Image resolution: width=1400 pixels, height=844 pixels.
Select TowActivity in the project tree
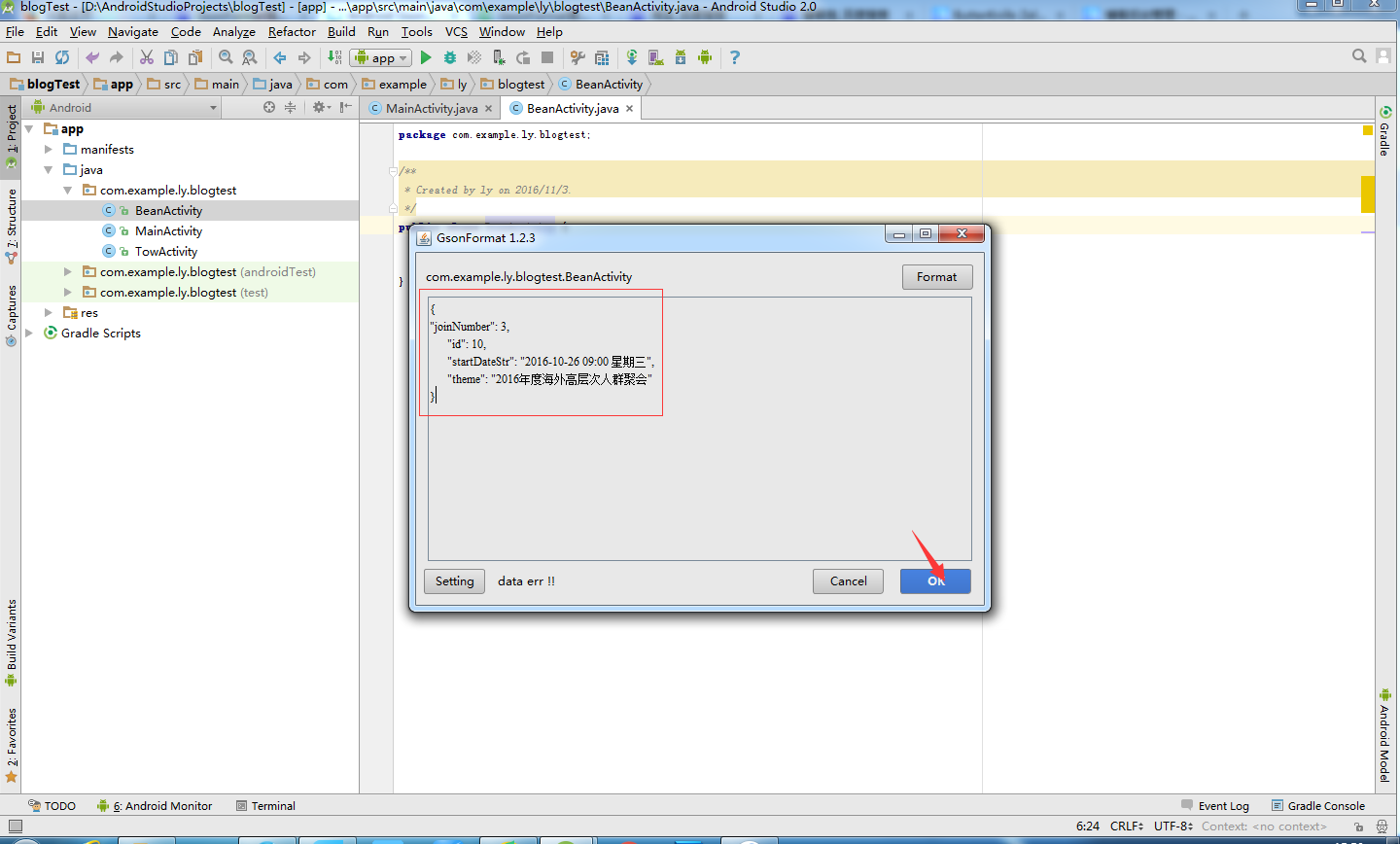point(166,251)
